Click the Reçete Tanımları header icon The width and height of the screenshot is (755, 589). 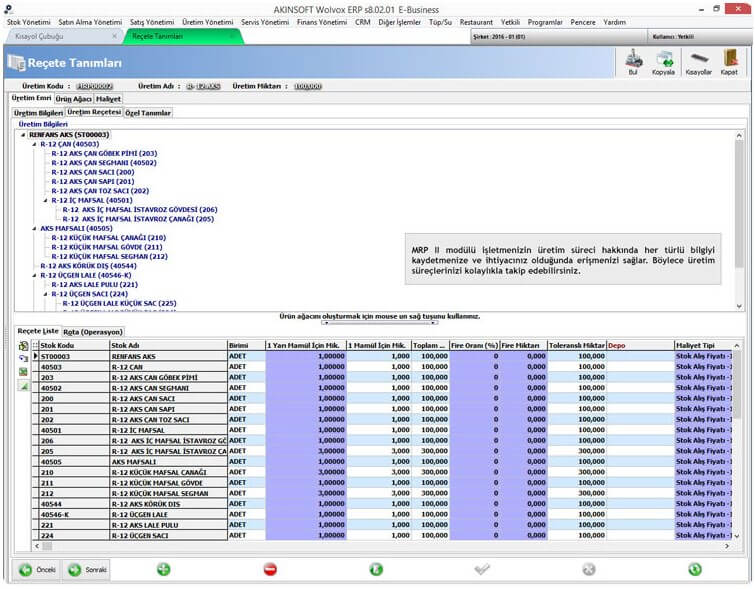click(x=16, y=63)
